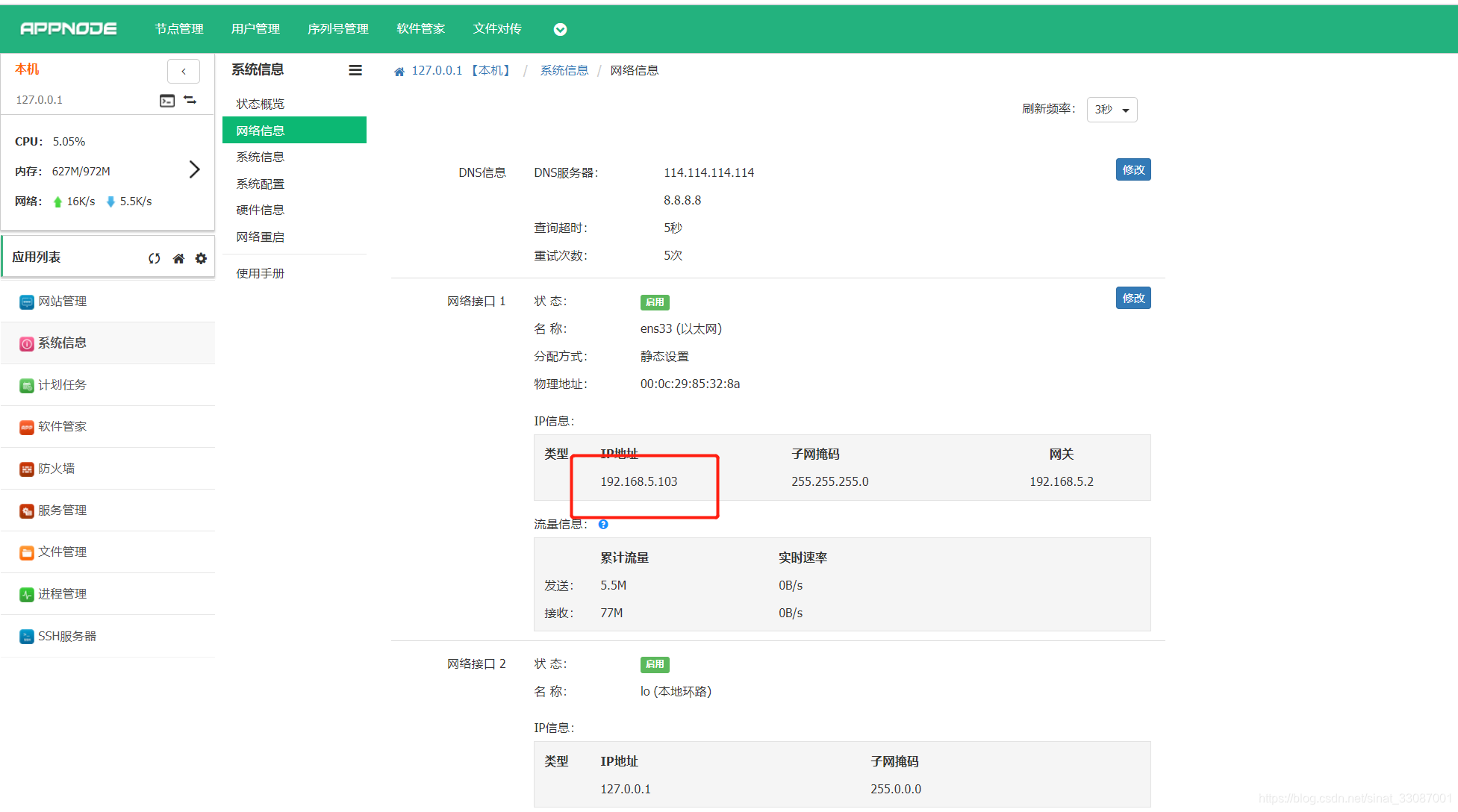This screenshot has height=812, width=1458.
Task: Click breadcrumb home icon
Action: click(399, 71)
